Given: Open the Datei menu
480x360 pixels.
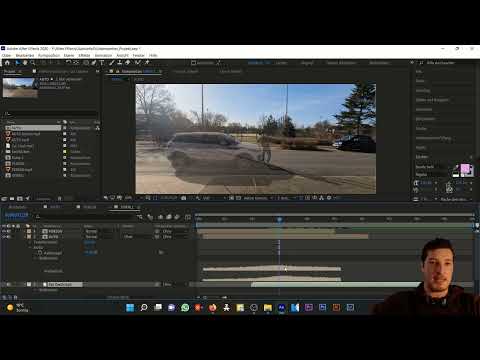Looking at the screenshot, I should point(6,55).
